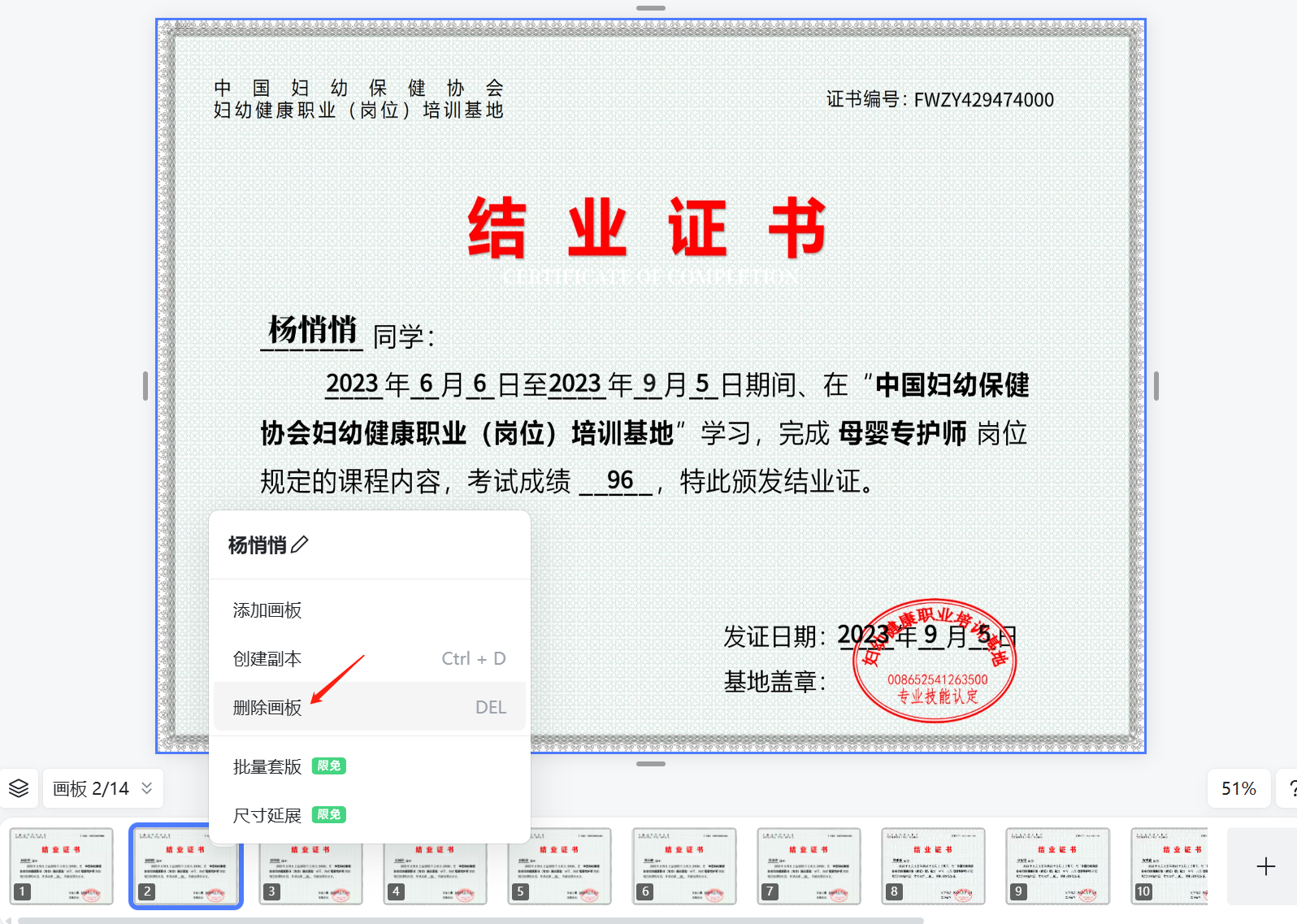This screenshot has height=924, width=1297.
Task: Click the right canvas resize handle
Action: click(x=1156, y=386)
